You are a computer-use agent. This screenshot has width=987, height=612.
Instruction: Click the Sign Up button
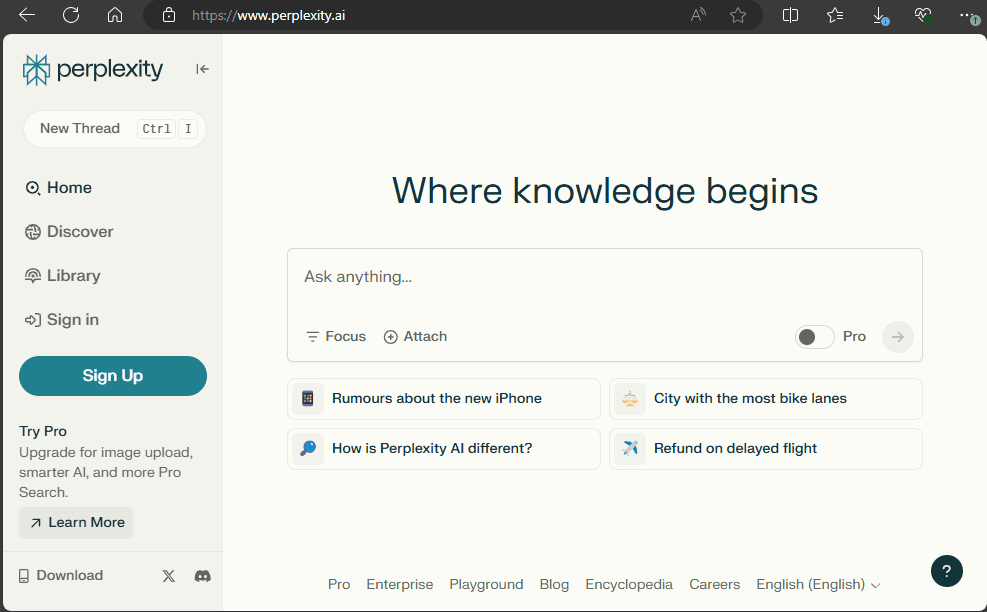click(113, 376)
